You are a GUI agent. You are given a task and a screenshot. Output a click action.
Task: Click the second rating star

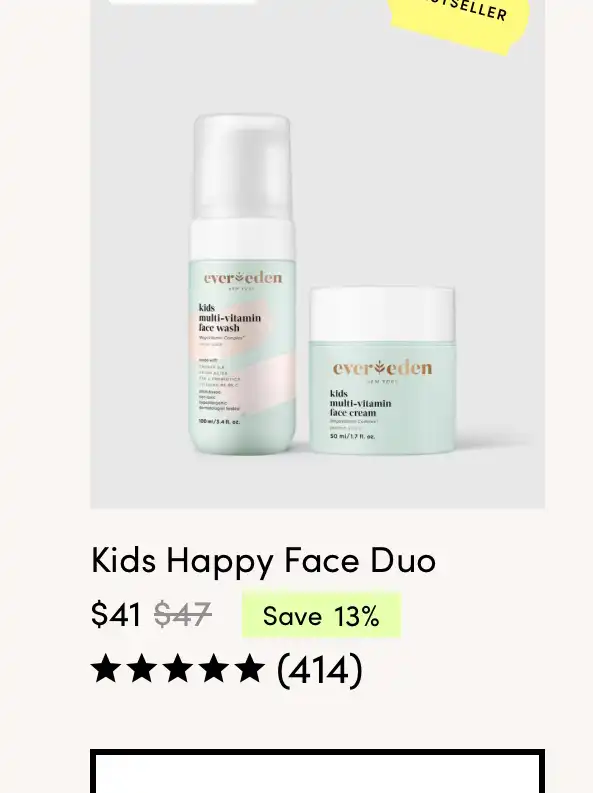[x=142, y=669]
